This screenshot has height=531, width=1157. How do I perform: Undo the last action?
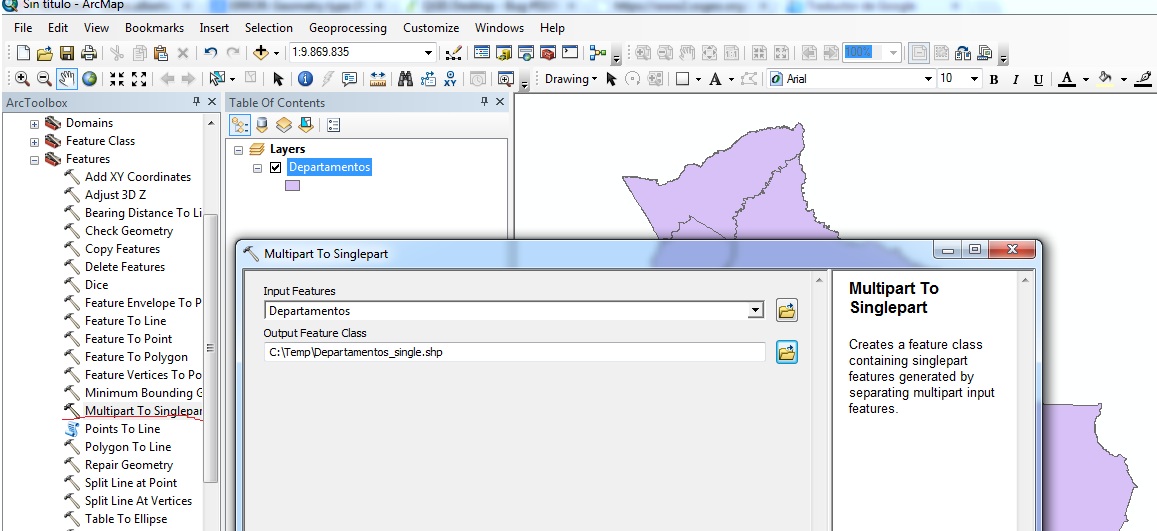(x=210, y=52)
